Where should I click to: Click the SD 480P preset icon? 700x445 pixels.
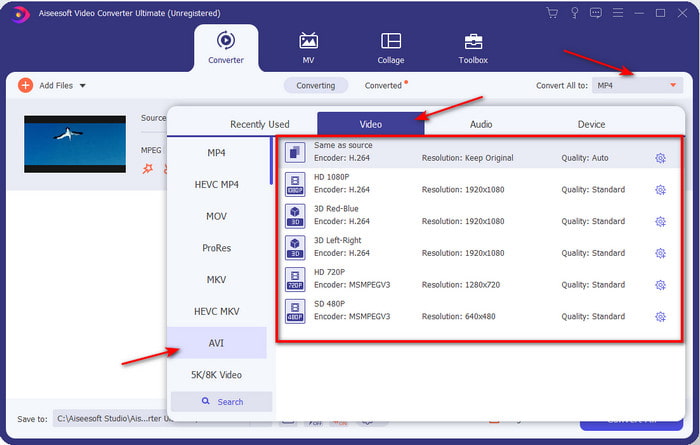click(x=295, y=311)
